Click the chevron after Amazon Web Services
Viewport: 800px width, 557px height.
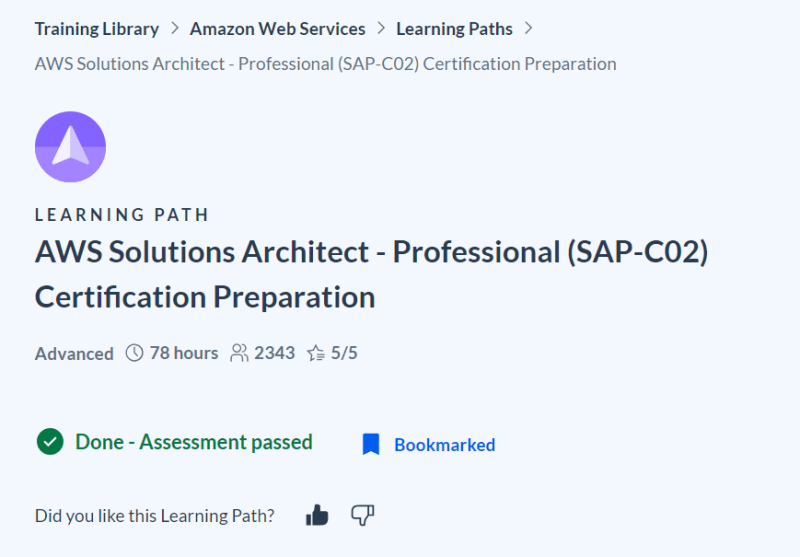point(381,28)
